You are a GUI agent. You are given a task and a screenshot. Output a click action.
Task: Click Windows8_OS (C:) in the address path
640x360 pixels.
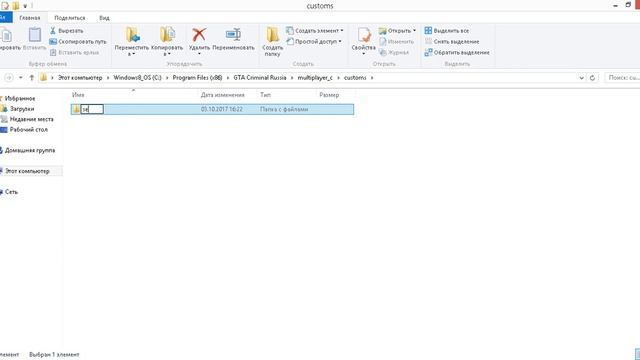click(x=137, y=78)
